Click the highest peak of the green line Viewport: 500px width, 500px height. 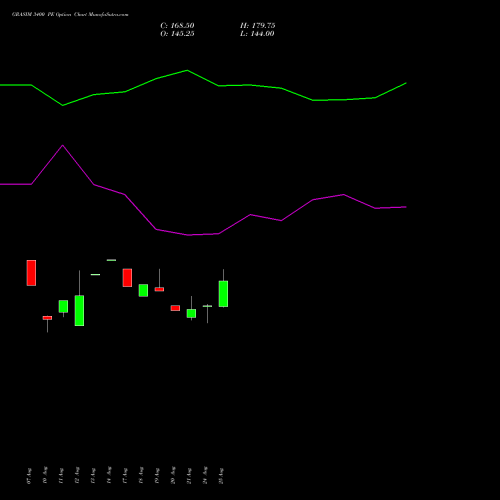tap(187, 70)
